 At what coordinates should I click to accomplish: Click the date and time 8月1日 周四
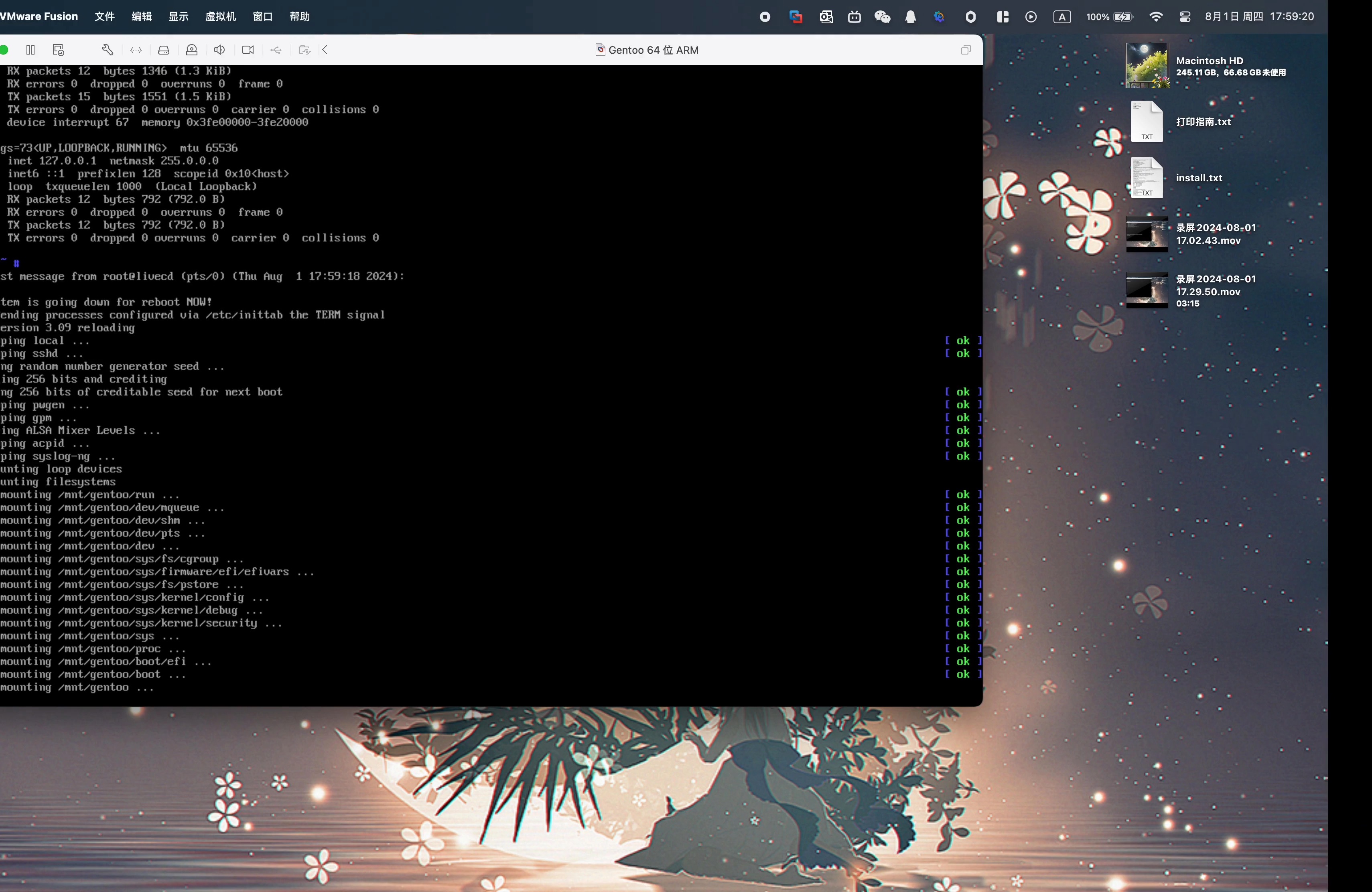click(x=1260, y=16)
